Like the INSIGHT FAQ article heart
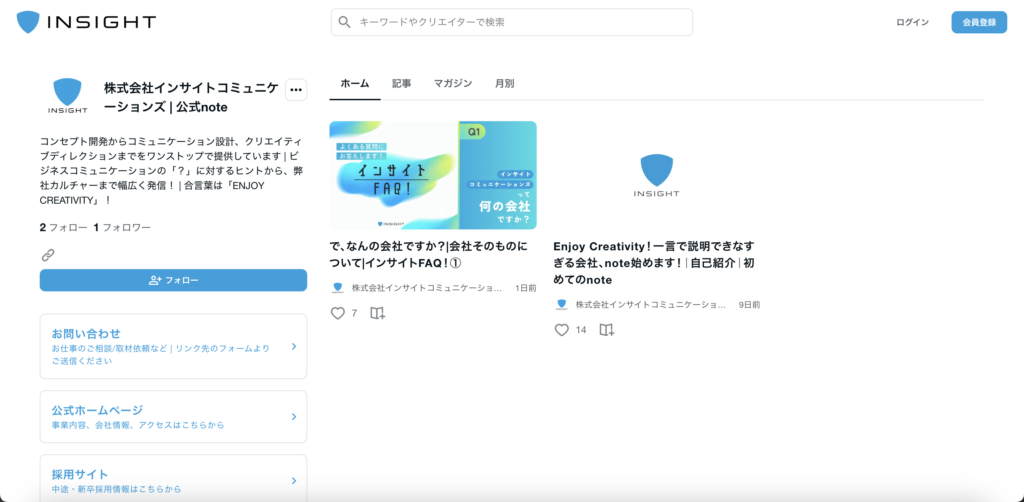Image resolution: width=1024 pixels, height=502 pixels. 337,313
